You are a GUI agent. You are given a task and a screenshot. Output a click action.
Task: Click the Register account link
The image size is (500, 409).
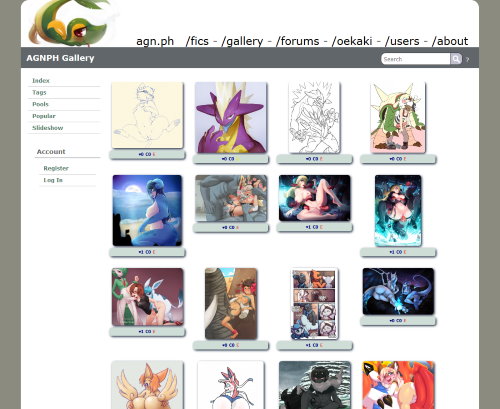(x=56, y=168)
